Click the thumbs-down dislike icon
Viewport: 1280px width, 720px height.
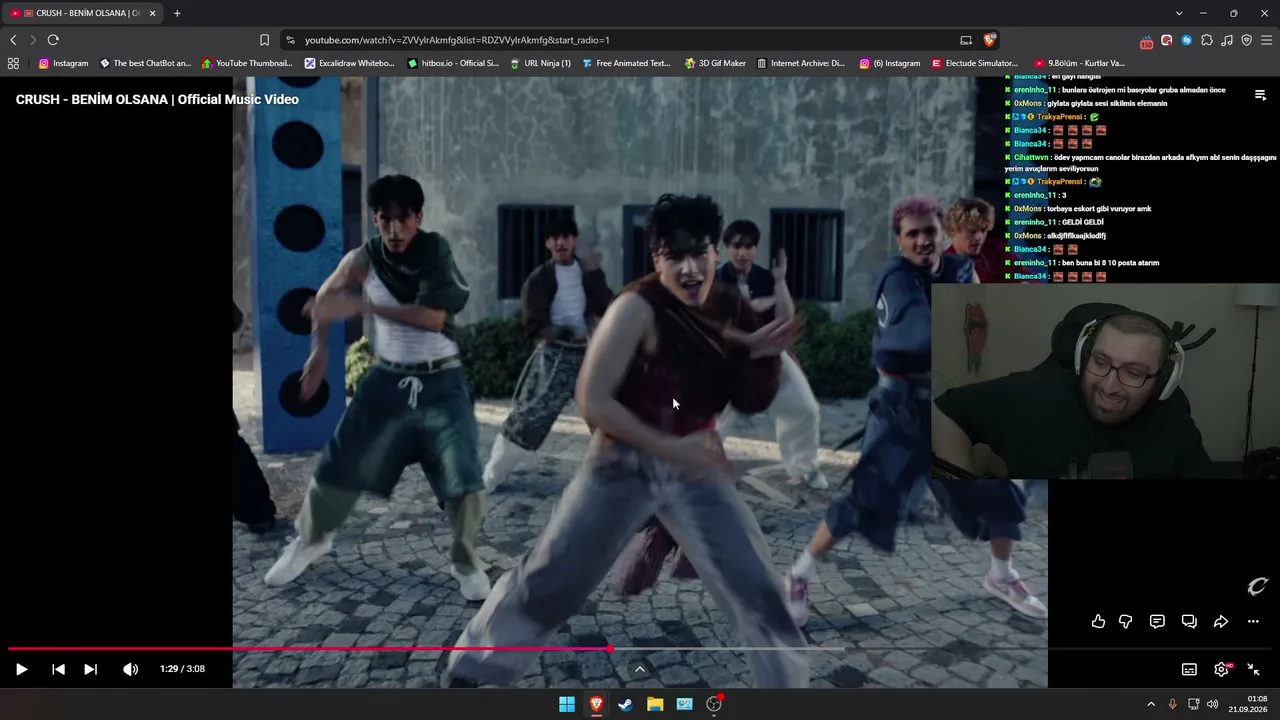[x=1125, y=621]
